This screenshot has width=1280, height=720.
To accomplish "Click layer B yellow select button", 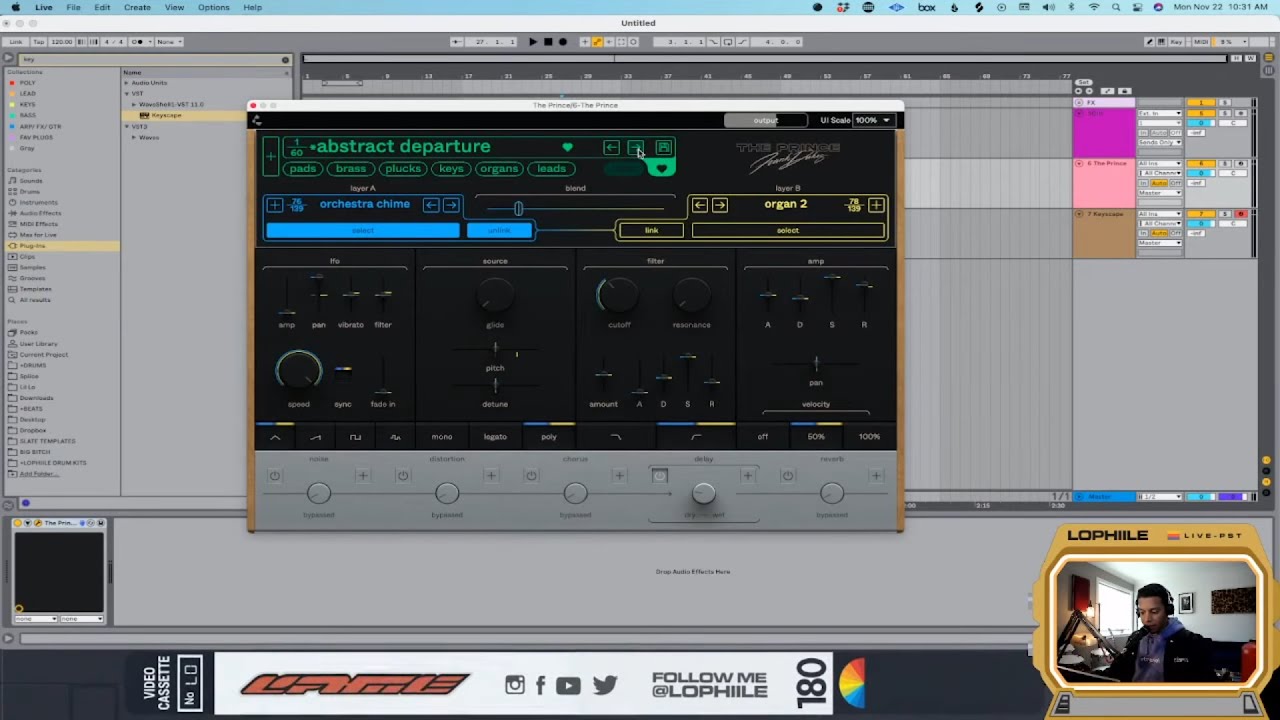I will pos(788,231).
